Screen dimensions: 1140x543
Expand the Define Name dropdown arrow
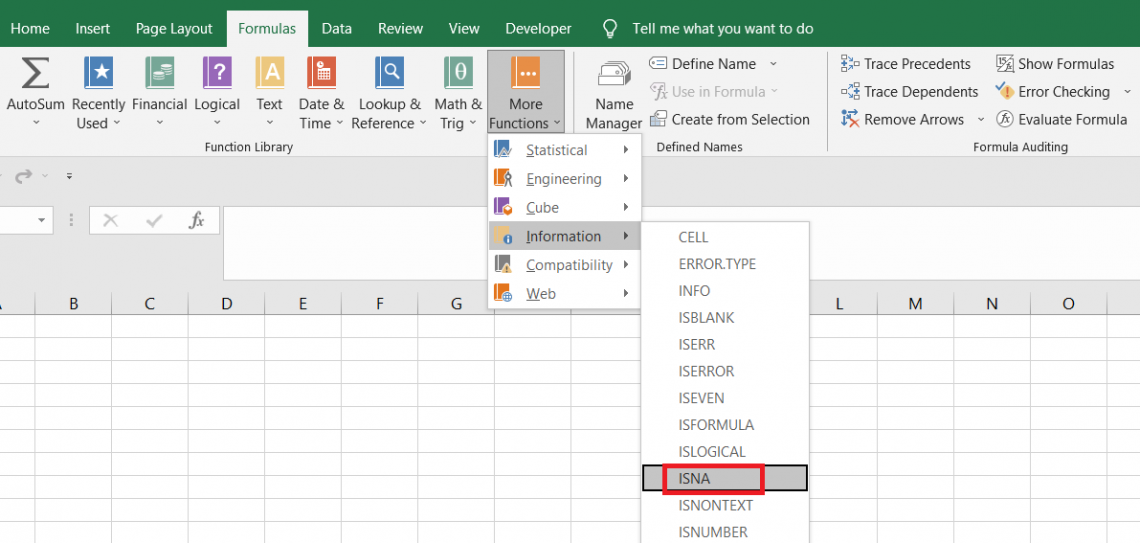[x=773, y=64]
